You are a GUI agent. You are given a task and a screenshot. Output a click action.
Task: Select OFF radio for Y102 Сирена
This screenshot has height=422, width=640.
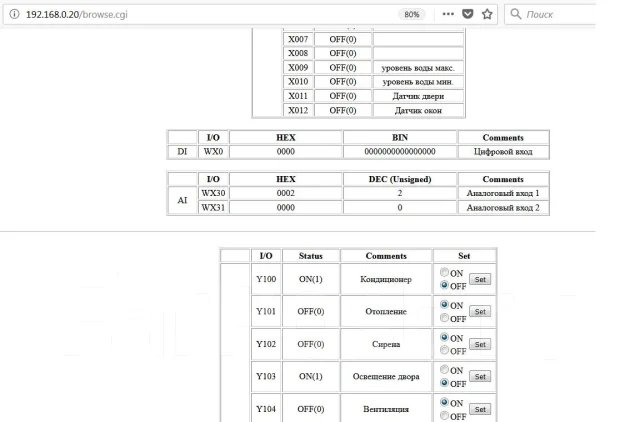(444, 350)
